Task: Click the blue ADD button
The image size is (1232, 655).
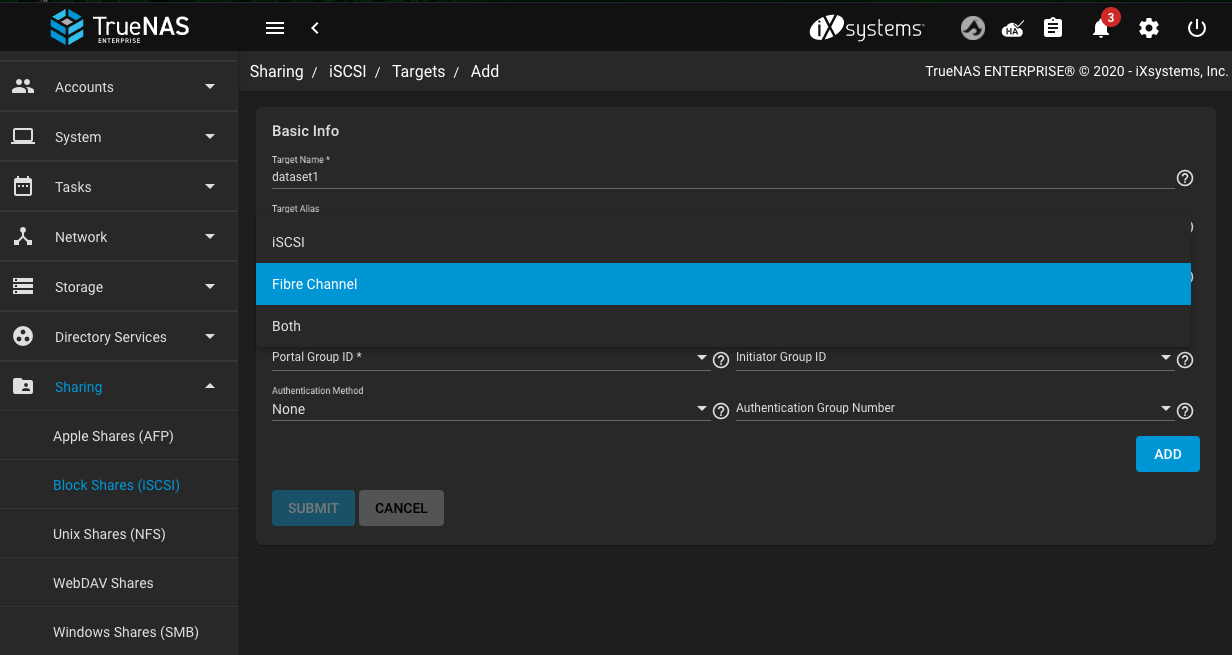Action: [x=1167, y=454]
